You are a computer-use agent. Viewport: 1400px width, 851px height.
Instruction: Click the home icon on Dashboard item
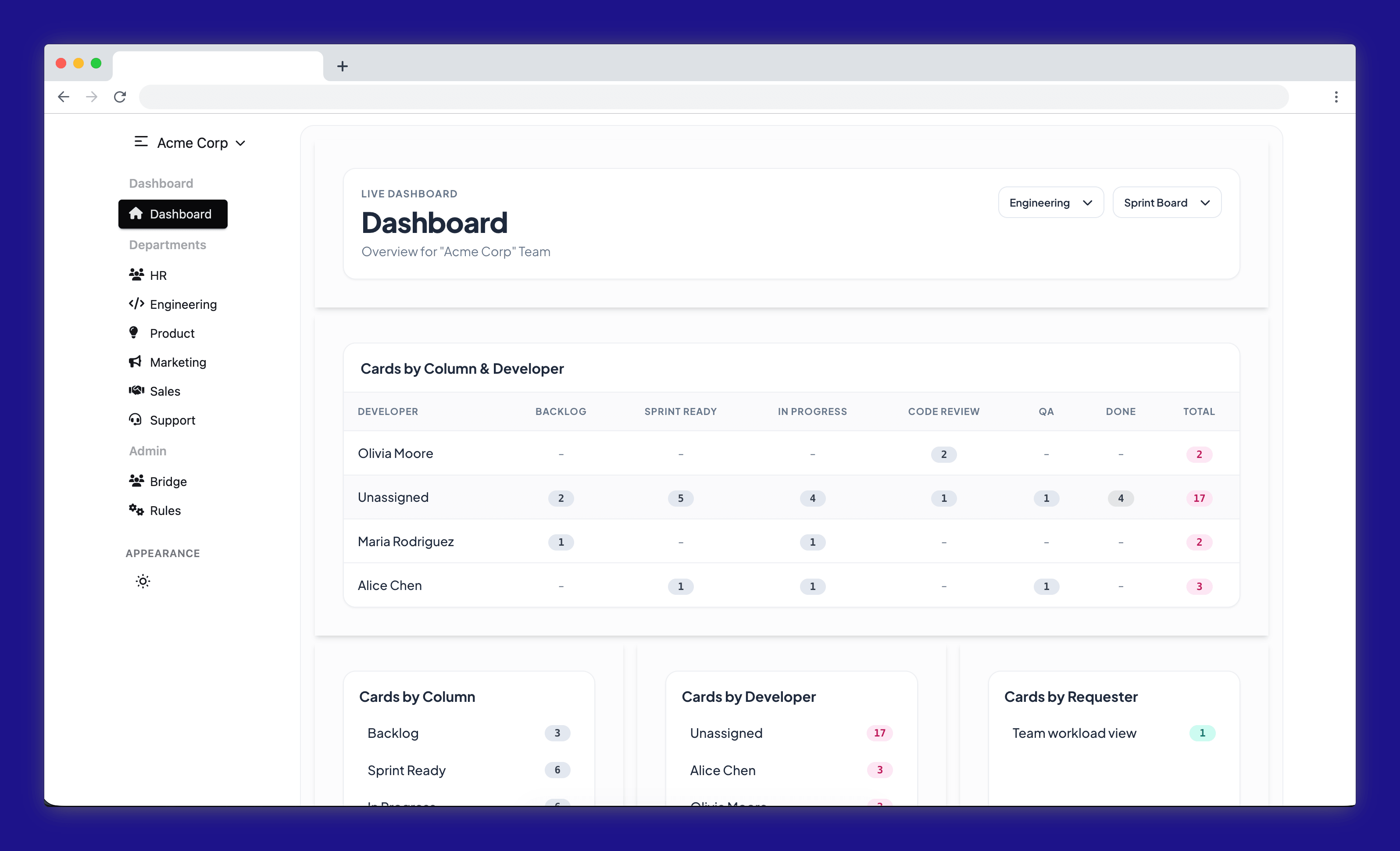click(136, 214)
